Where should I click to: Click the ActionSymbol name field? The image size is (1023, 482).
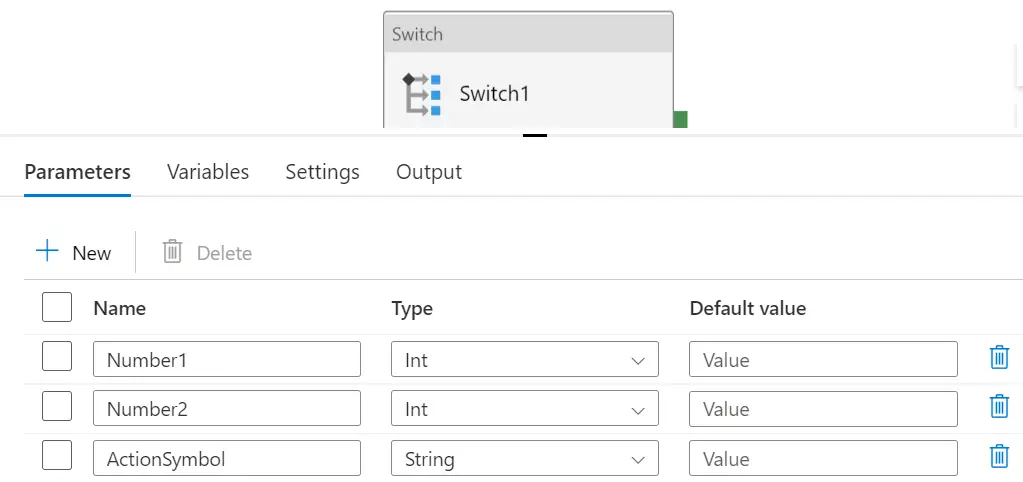pyautogui.click(x=227, y=458)
